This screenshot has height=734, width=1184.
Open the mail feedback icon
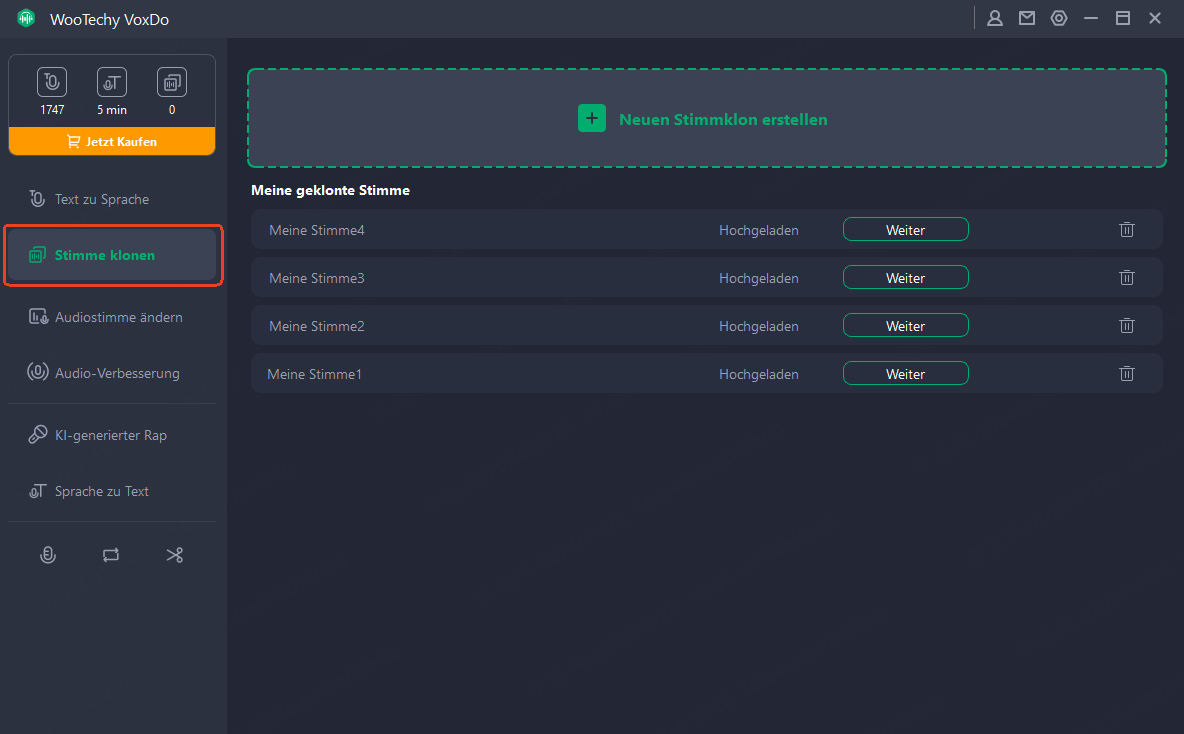1027,18
